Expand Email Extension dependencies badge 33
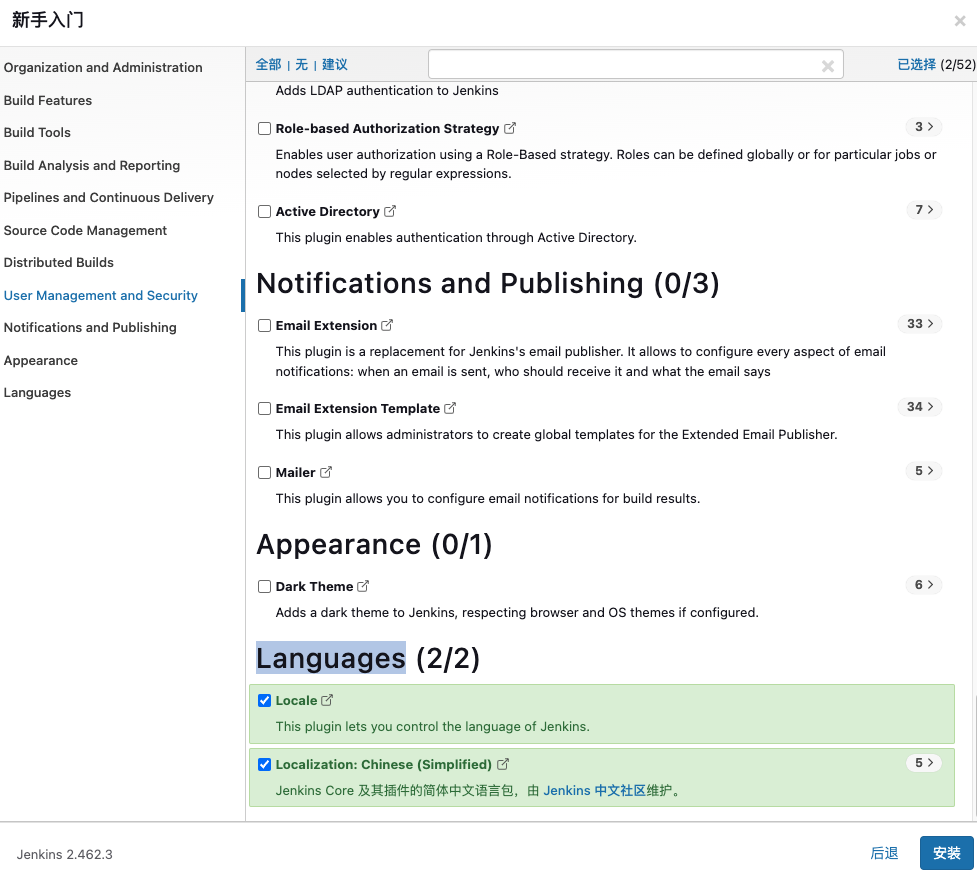The height and width of the screenshot is (878, 977). tap(920, 324)
